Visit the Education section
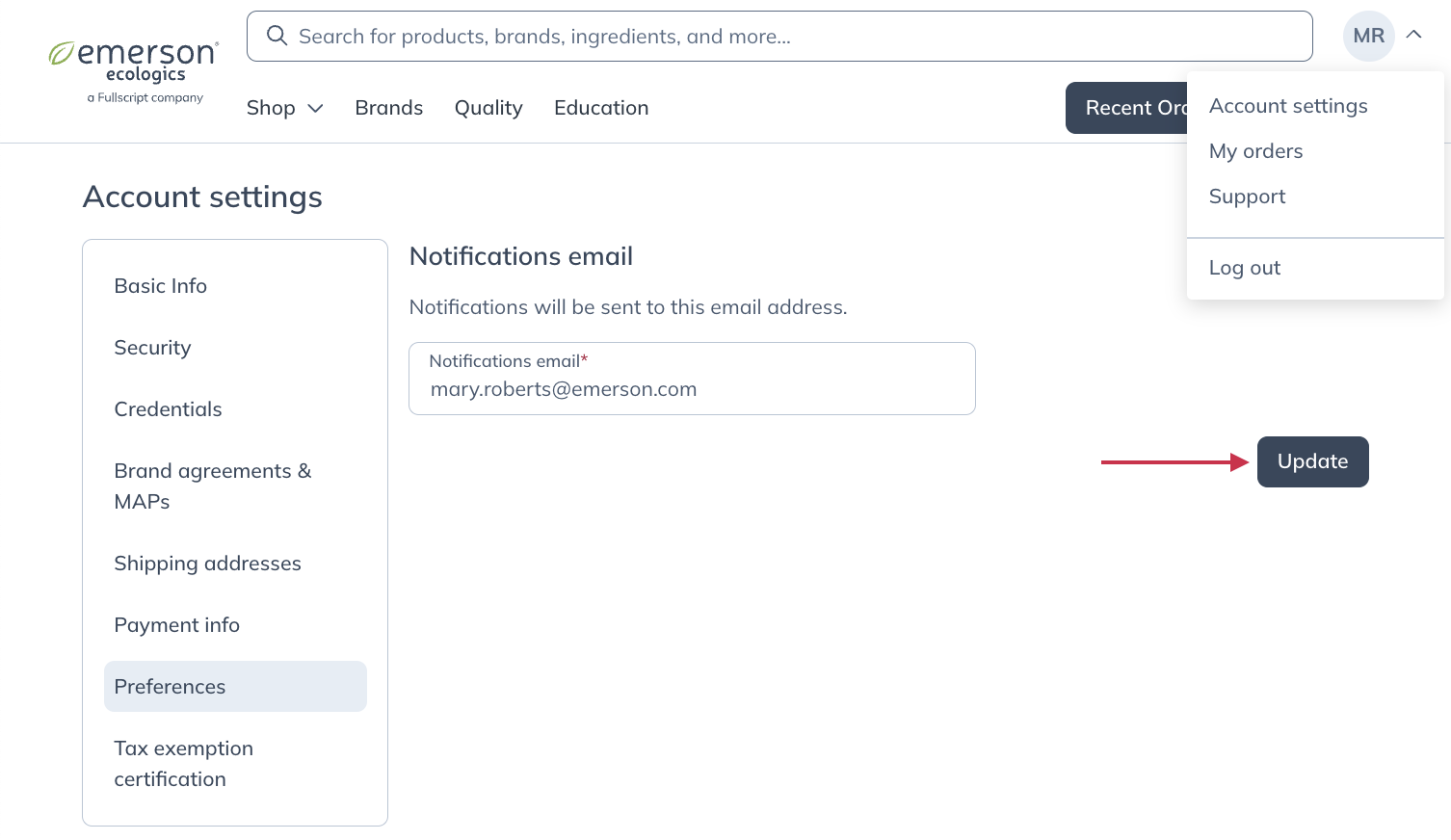Screen dimensions: 1451x840 click(601, 108)
